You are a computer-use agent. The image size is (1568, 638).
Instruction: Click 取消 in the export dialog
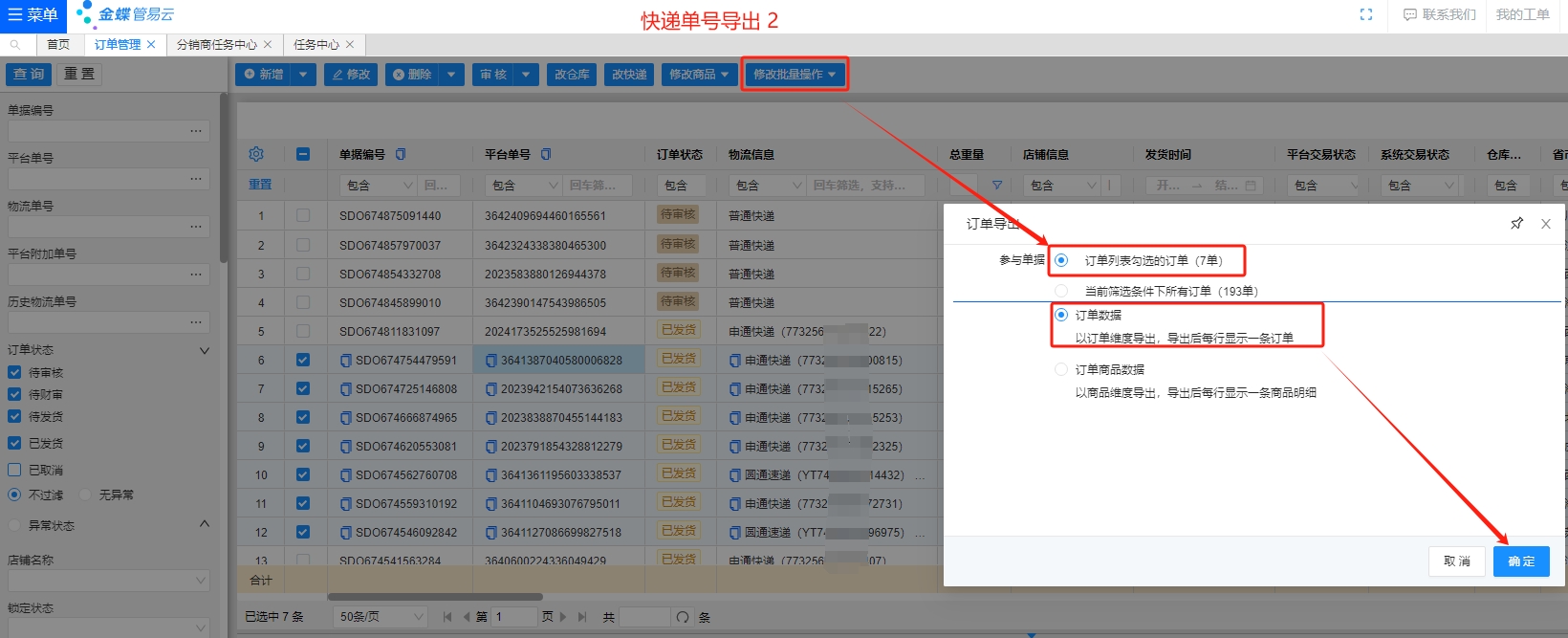(x=1457, y=561)
